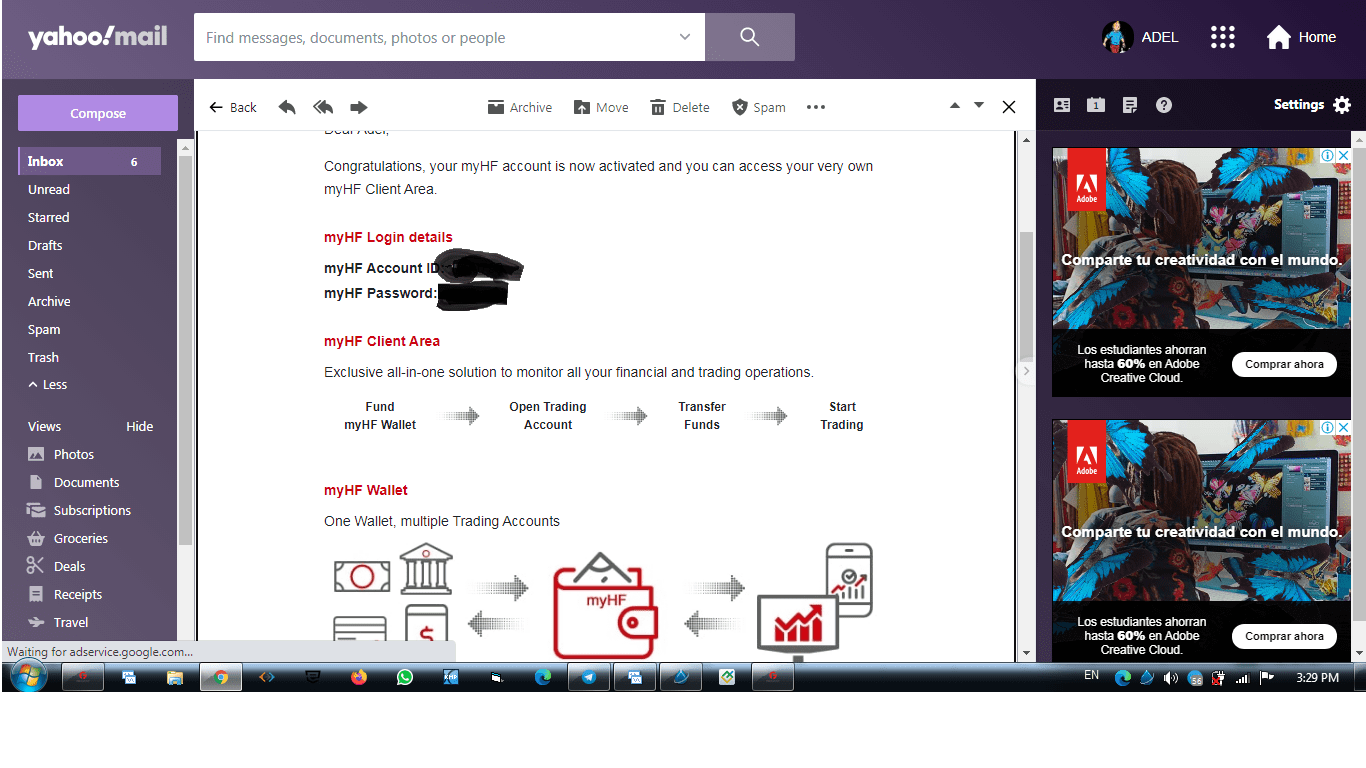This screenshot has width=1366, height=768.
Task: Open the ADEL account profile menu
Action: click(1140, 37)
